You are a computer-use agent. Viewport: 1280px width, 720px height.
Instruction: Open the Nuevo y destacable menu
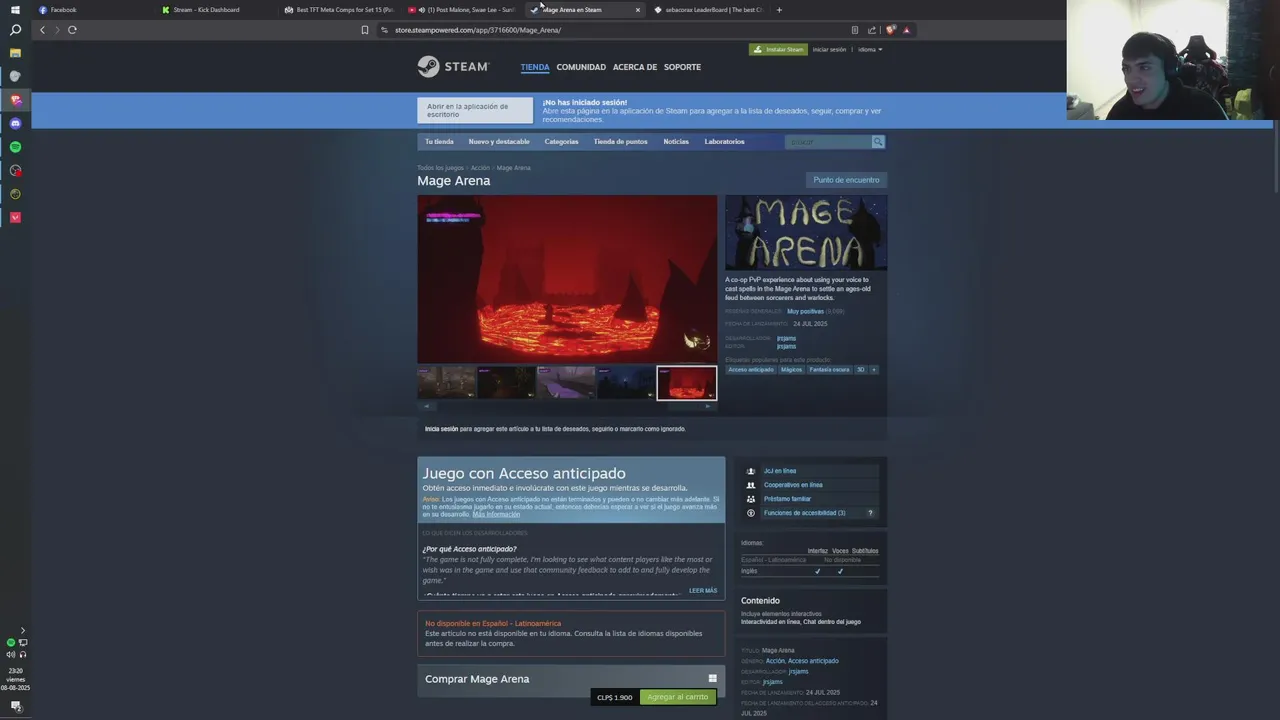click(x=499, y=142)
